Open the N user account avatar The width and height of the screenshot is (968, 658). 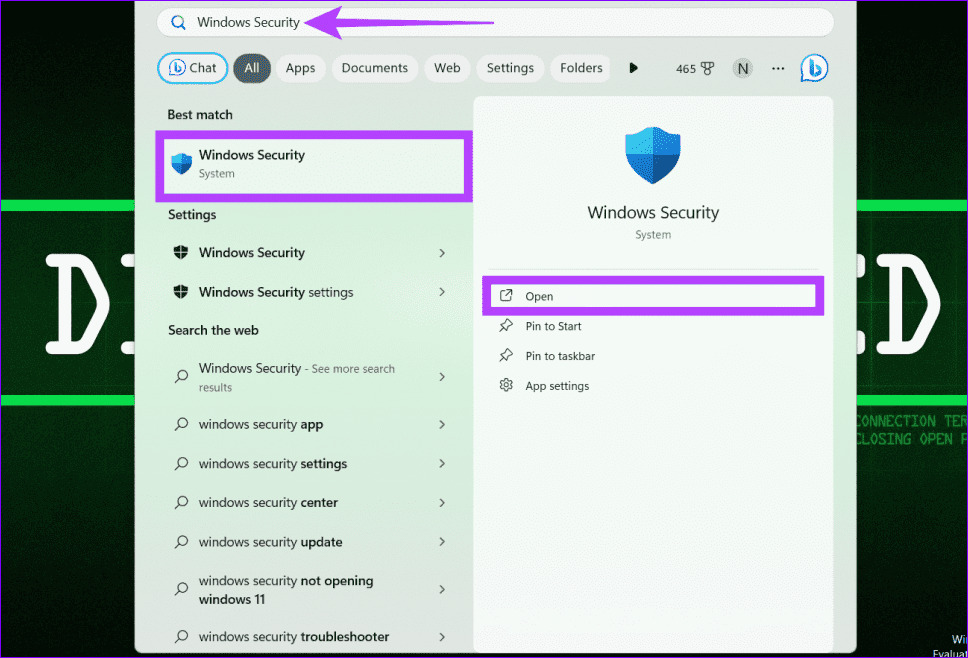(x=743, y=69)
